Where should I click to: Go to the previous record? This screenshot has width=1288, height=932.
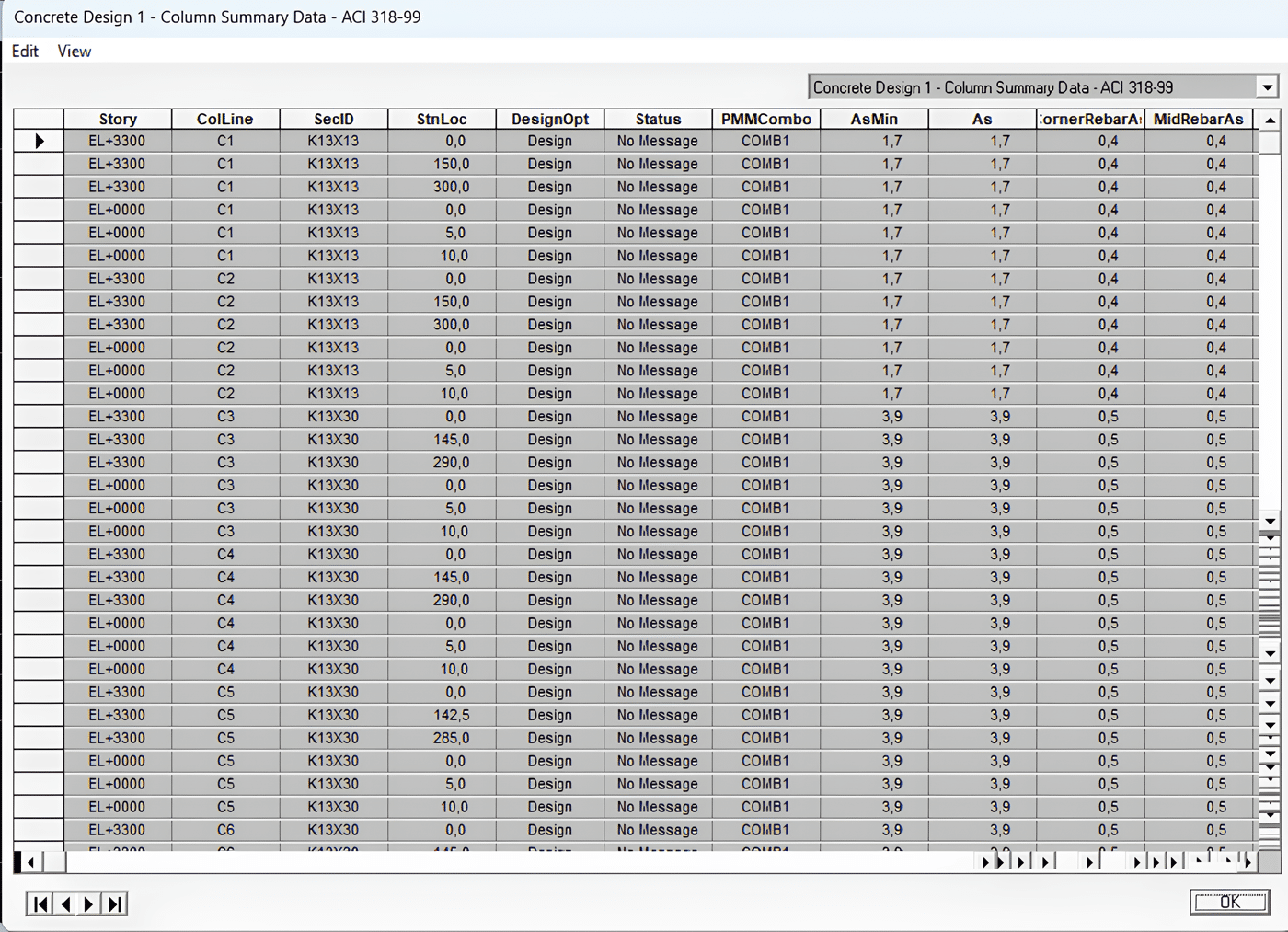pos(65,903)
